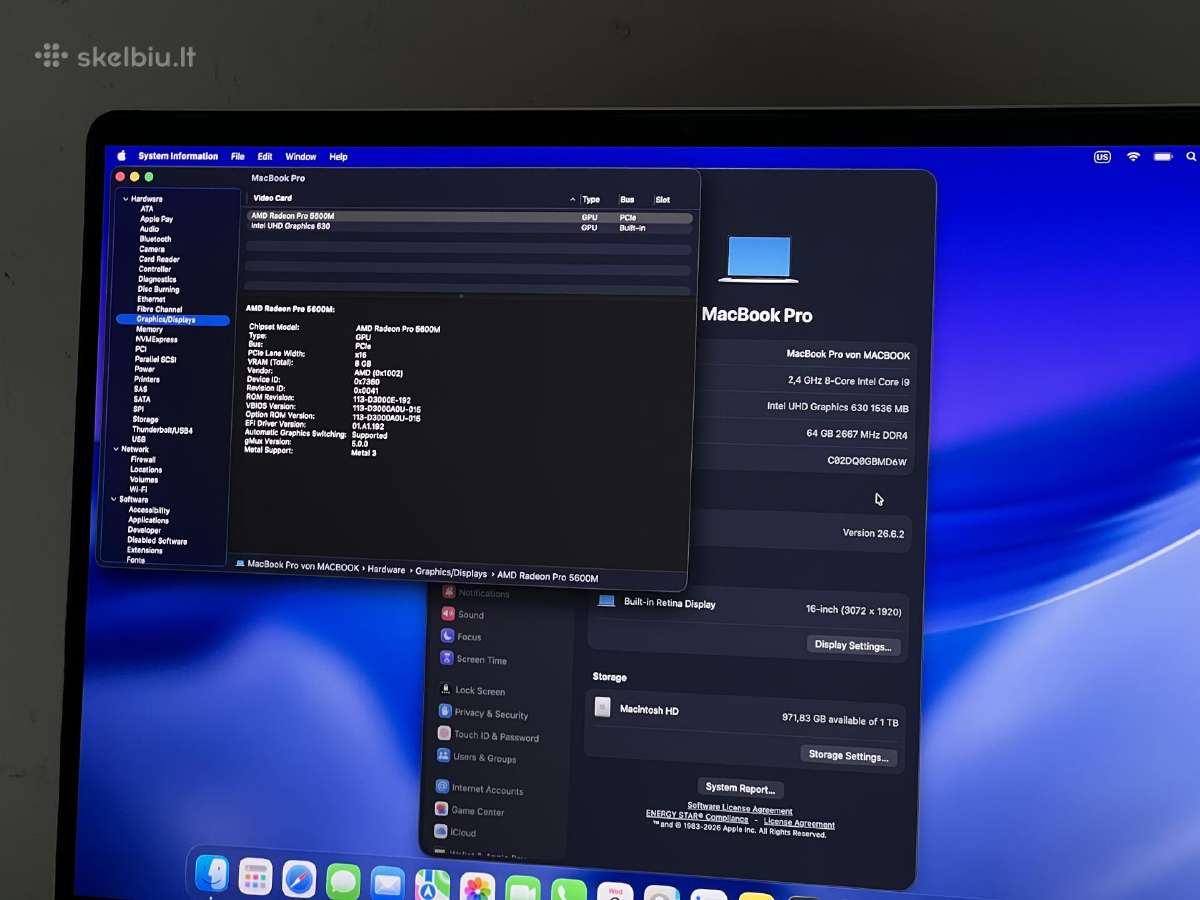Click the Bus column header
Screen dimensions: 1200x900
point(627,200)
